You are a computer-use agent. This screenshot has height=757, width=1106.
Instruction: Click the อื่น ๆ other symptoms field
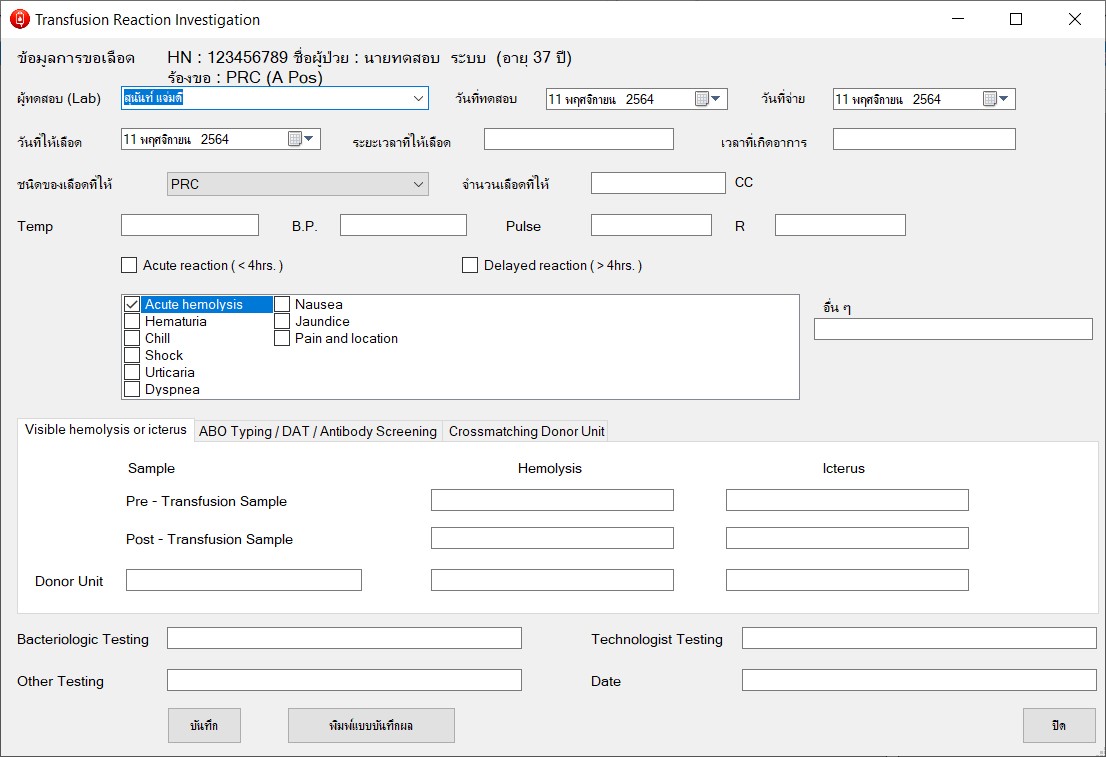click(x=953, y=329)
